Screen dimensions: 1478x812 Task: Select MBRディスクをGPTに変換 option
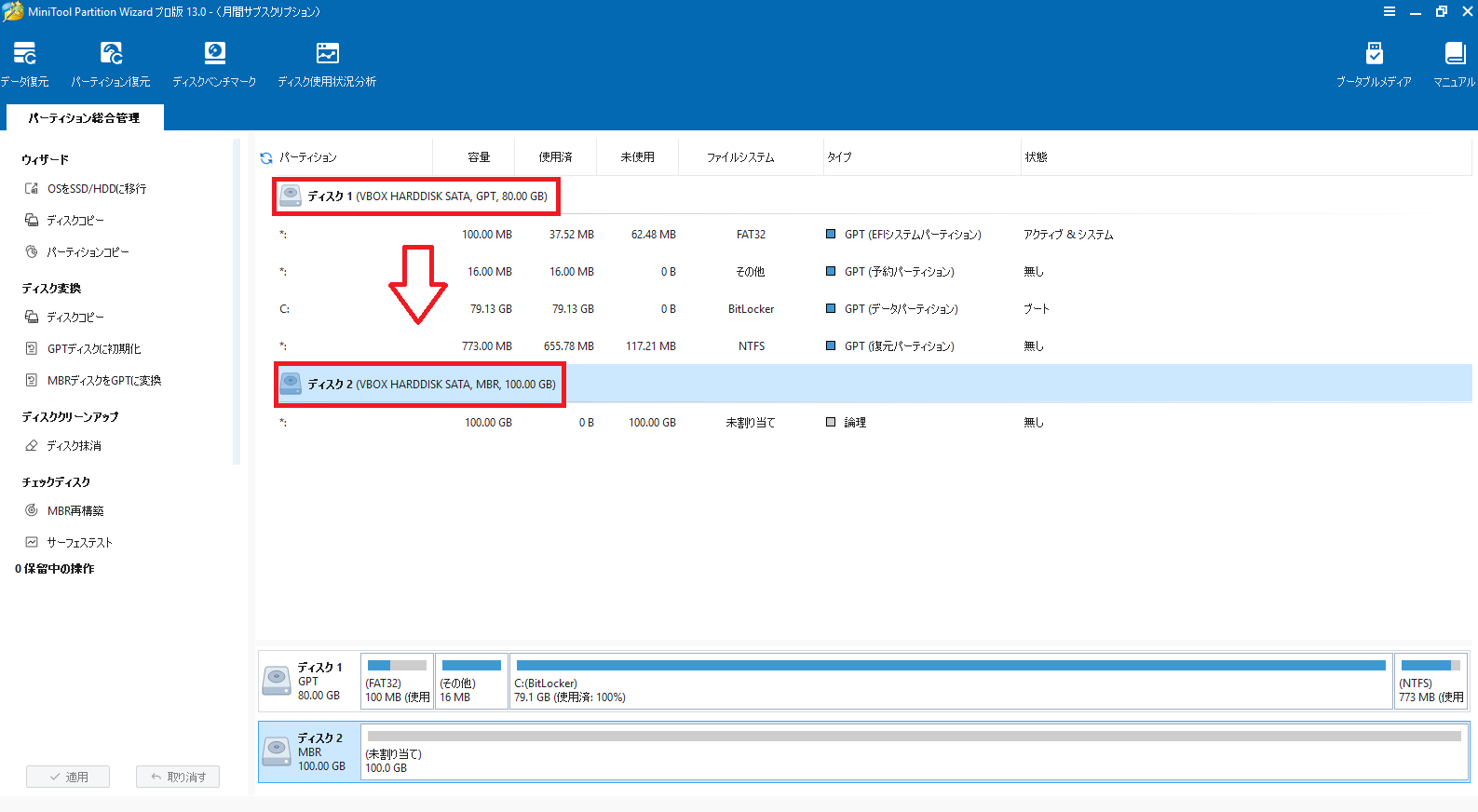pos(93,380)
